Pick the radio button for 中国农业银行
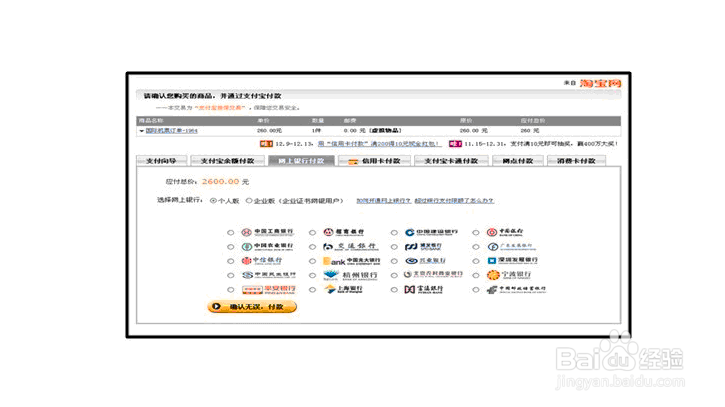 click(x=230, y=247)
